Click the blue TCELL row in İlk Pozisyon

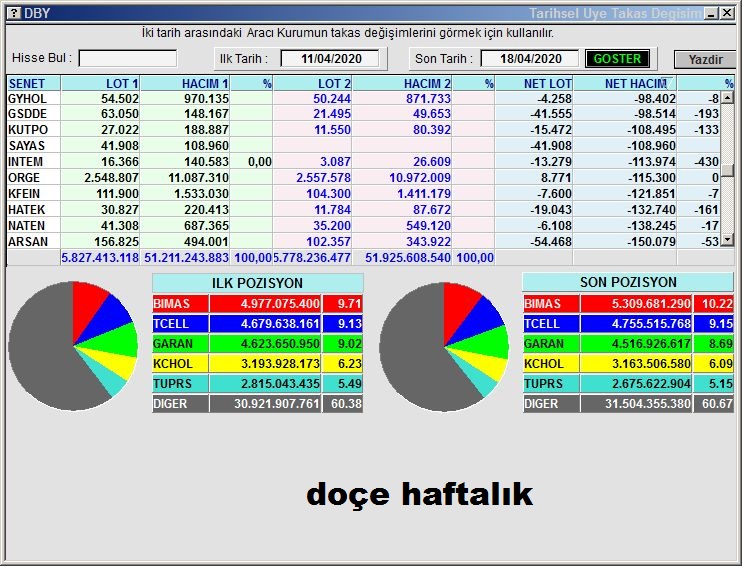click(x=258, y=324)
